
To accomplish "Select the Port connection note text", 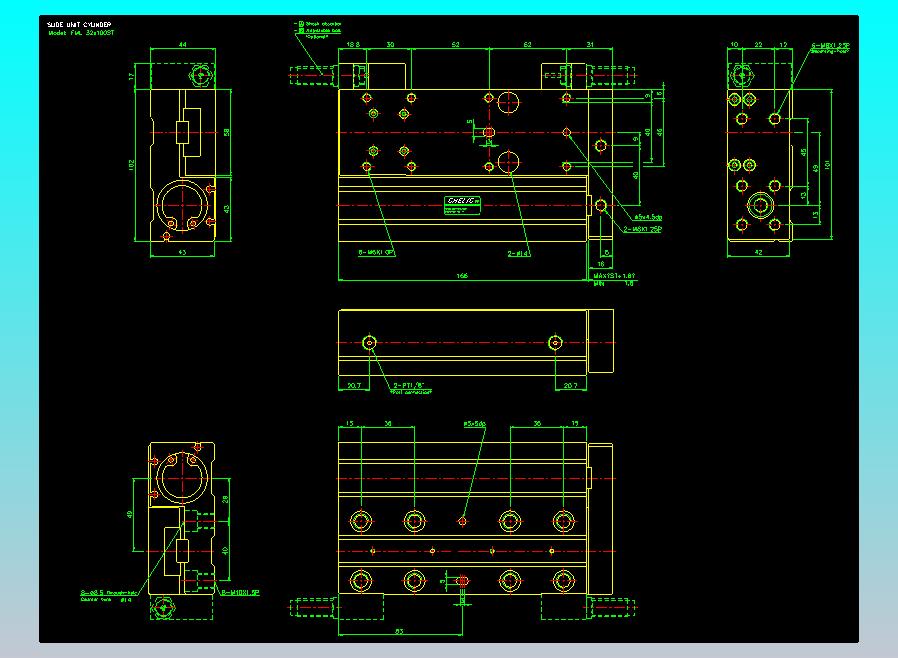I will (411, 392).
